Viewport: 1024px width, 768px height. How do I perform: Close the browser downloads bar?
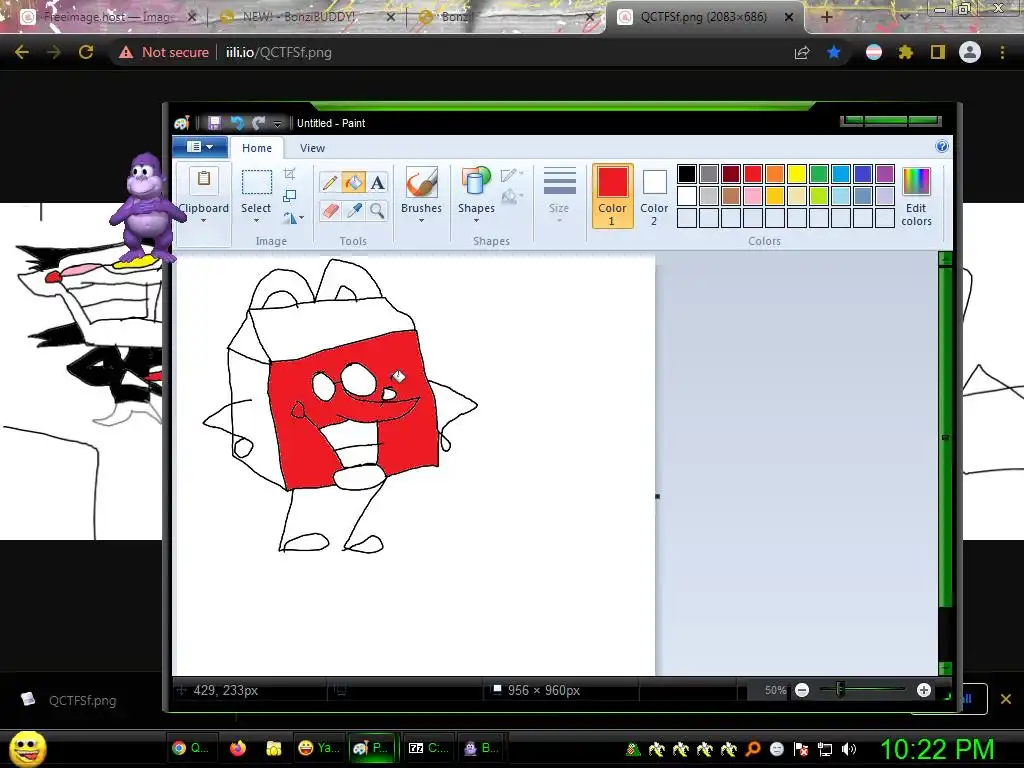pos(1006,699)
